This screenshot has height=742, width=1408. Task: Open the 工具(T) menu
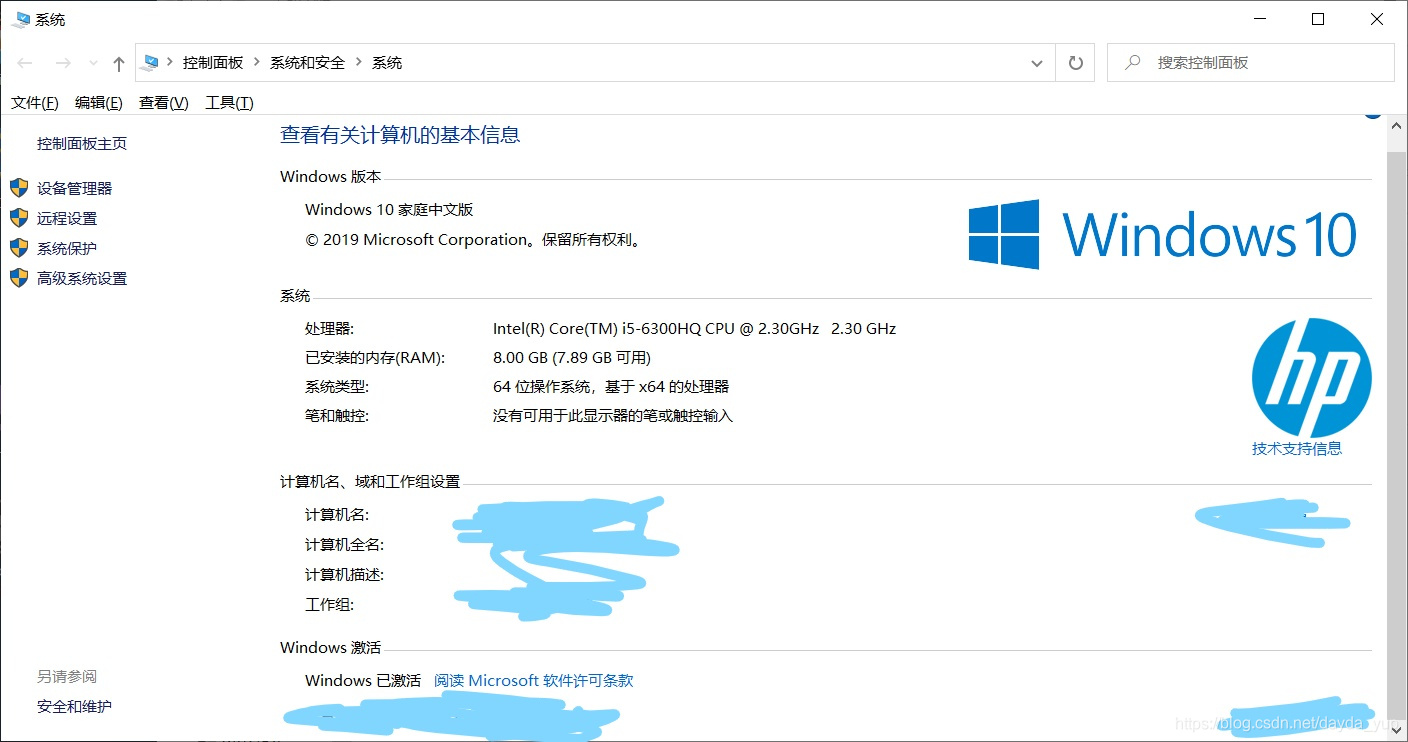(229, 102)
